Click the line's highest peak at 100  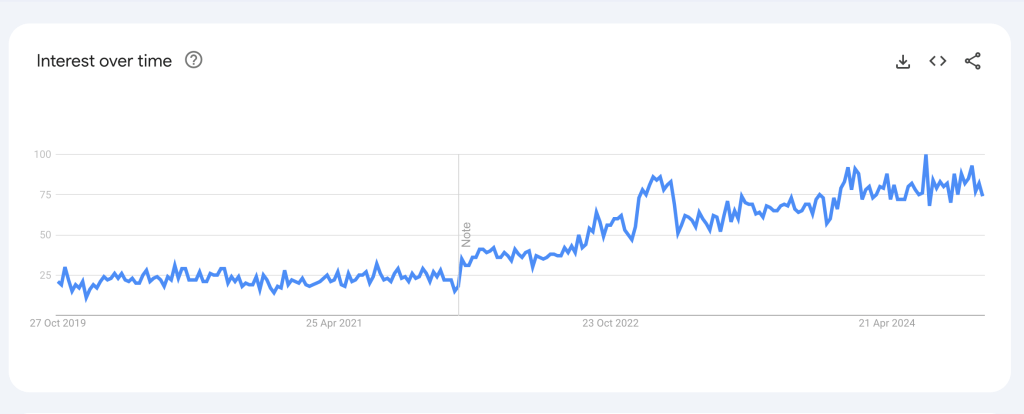click(x=926, y=155)
